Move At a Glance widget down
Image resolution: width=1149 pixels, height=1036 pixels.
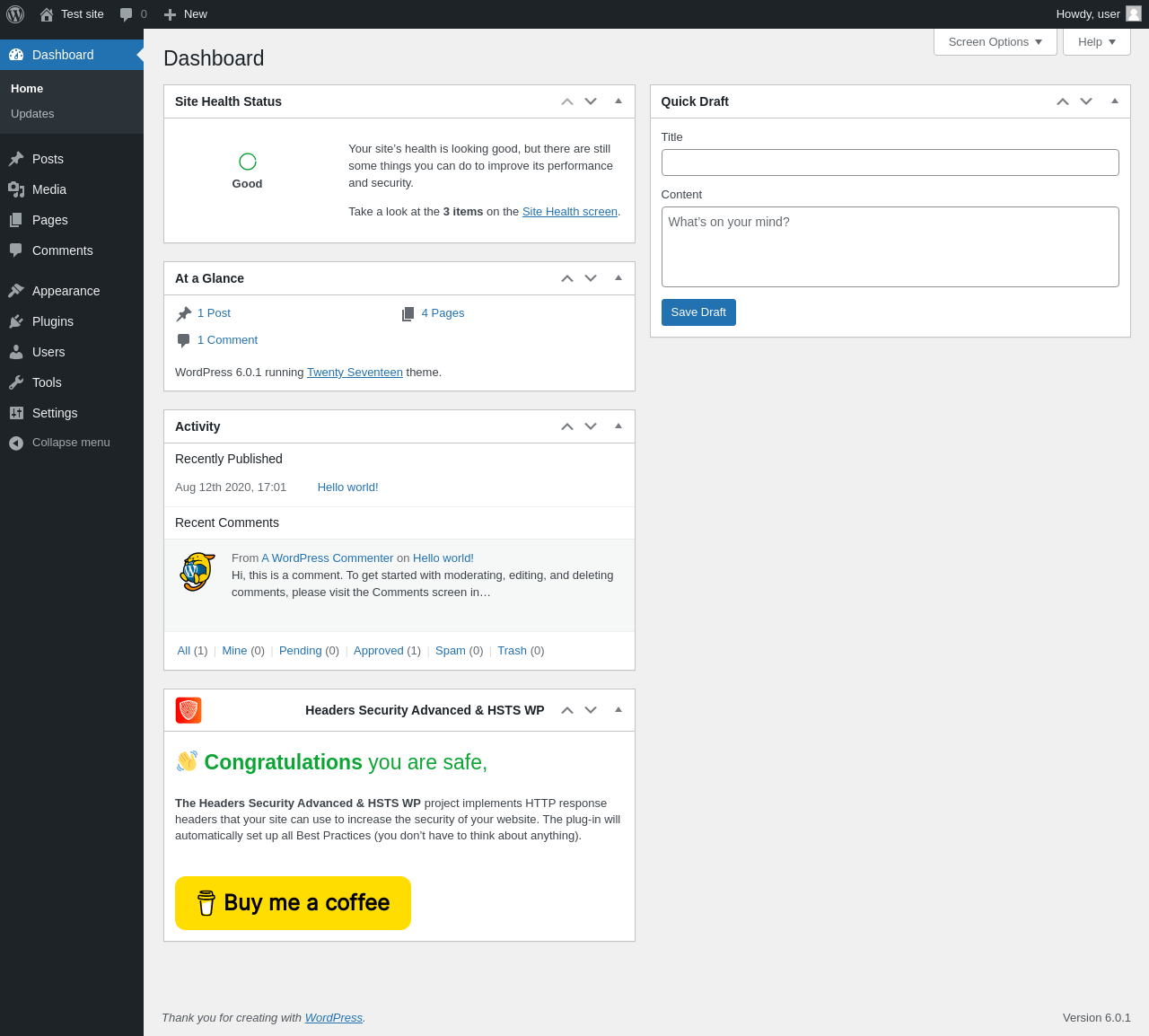[591, 278]
